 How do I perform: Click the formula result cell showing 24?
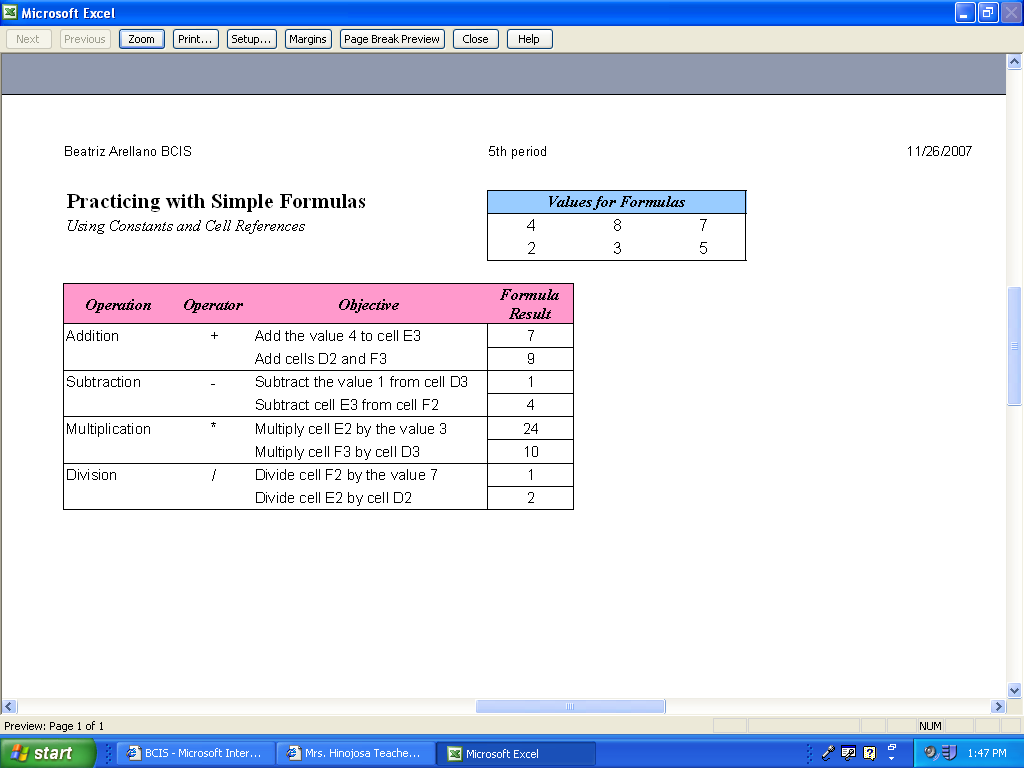click(530, 429)
